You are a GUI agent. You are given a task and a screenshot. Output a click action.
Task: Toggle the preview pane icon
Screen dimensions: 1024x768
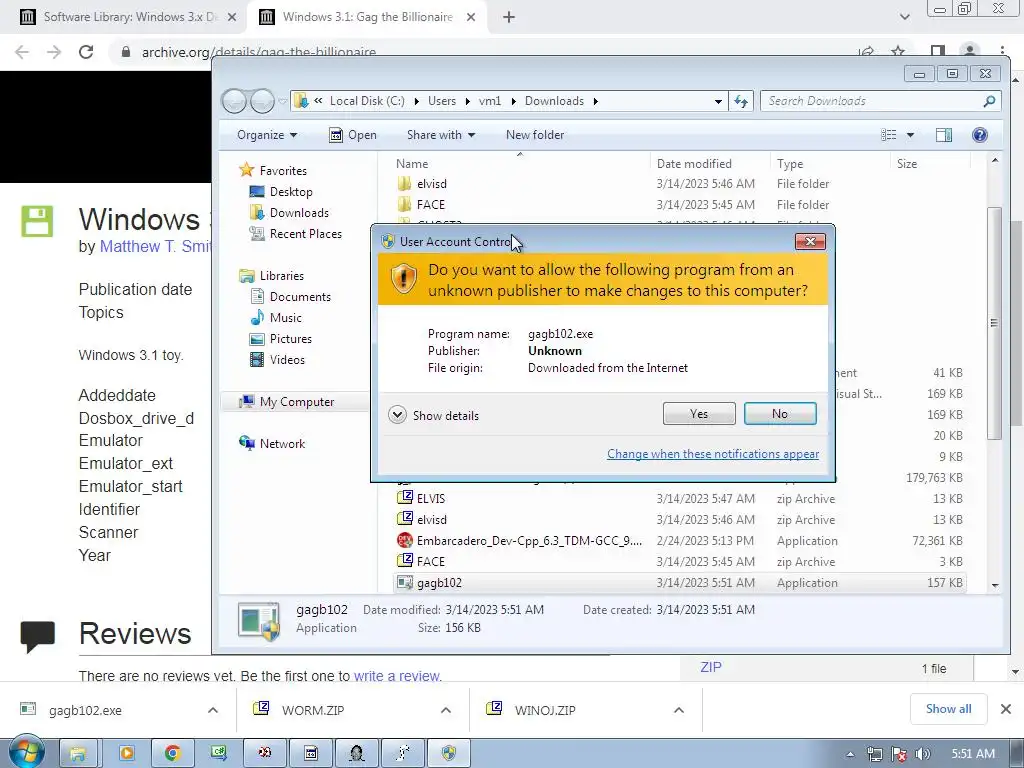pyautogui.click(x=944, y=135)
